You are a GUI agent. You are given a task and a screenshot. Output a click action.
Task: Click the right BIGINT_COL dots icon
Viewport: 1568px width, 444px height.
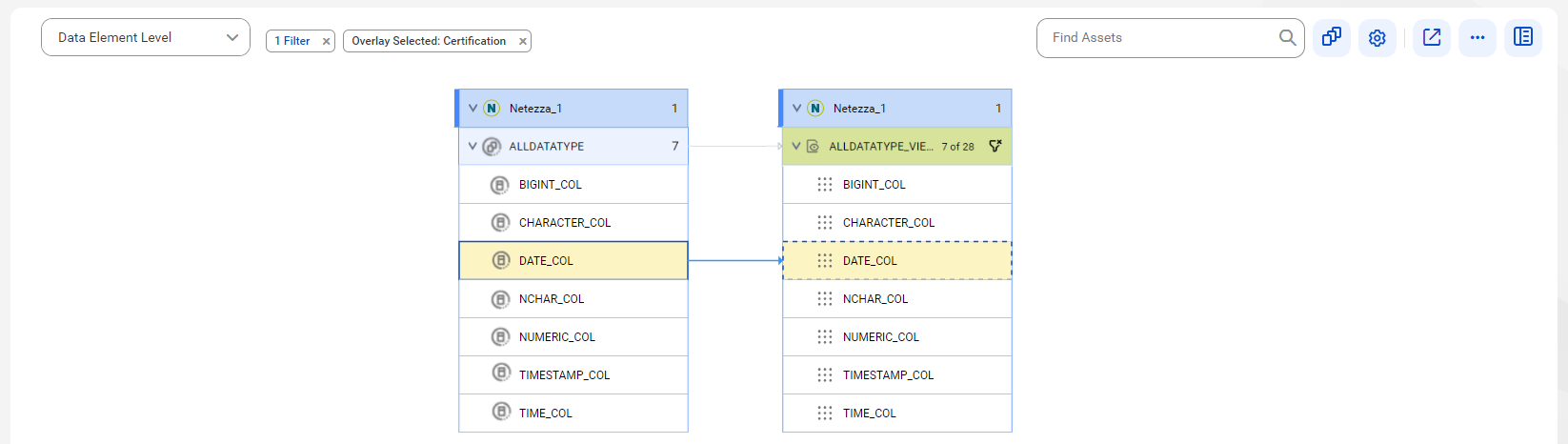click(x=825, y=185)
